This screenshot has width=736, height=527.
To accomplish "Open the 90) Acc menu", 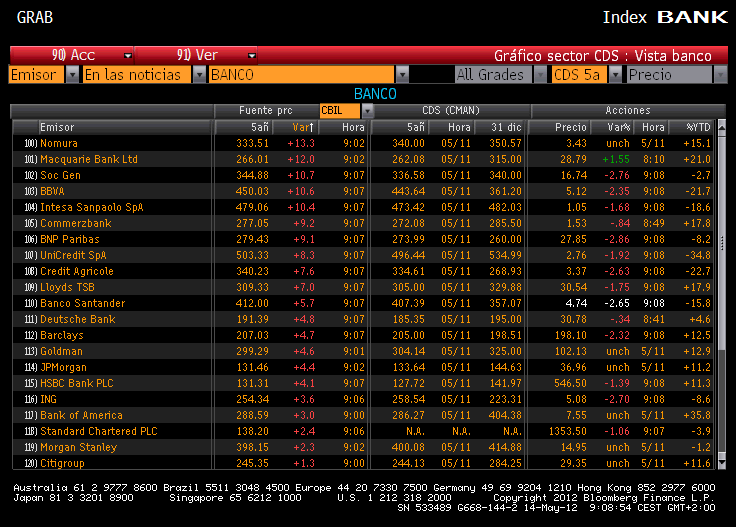I will point(72,55).
